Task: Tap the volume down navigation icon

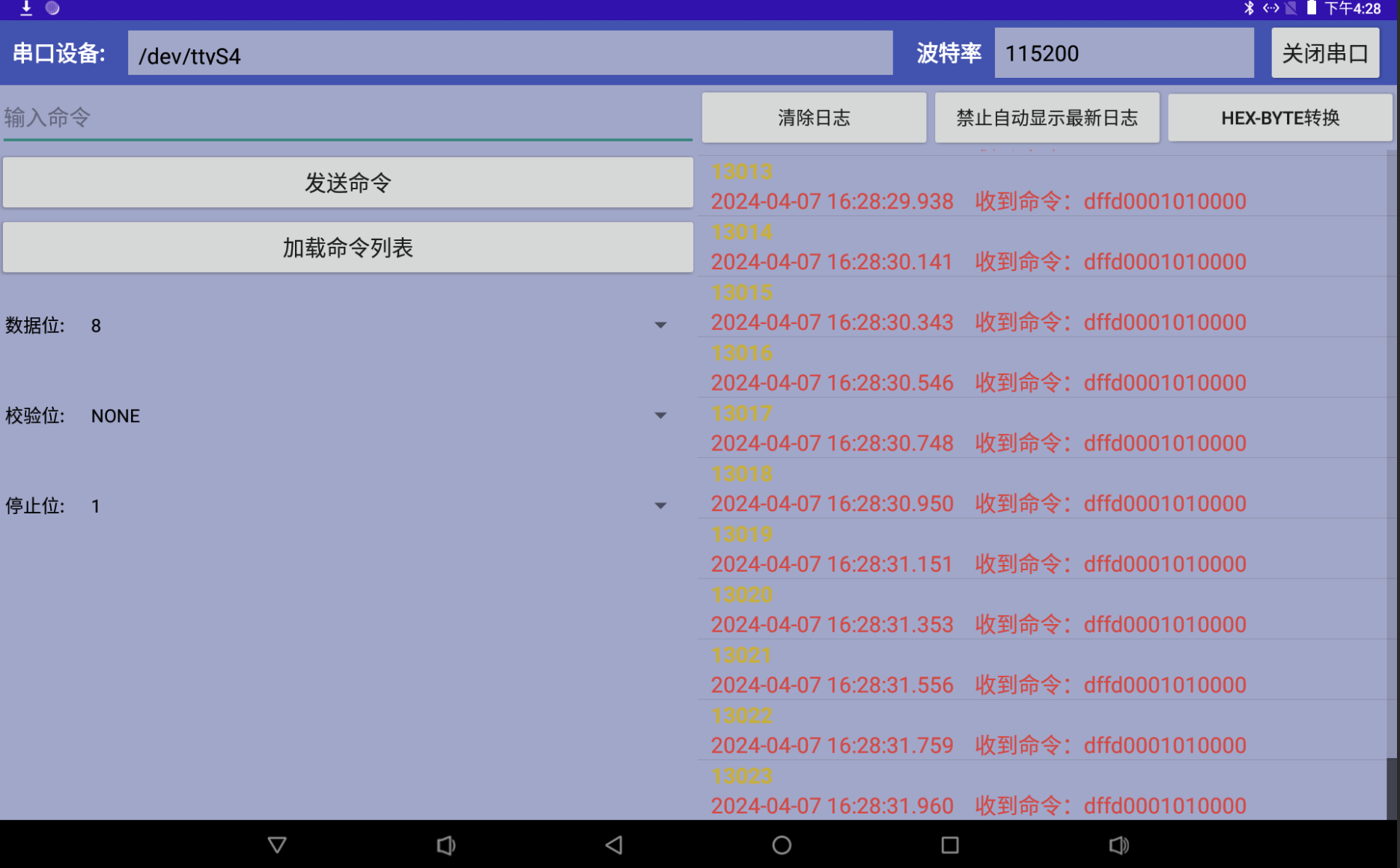Action: pyautogui.click(x=445, y=845)
